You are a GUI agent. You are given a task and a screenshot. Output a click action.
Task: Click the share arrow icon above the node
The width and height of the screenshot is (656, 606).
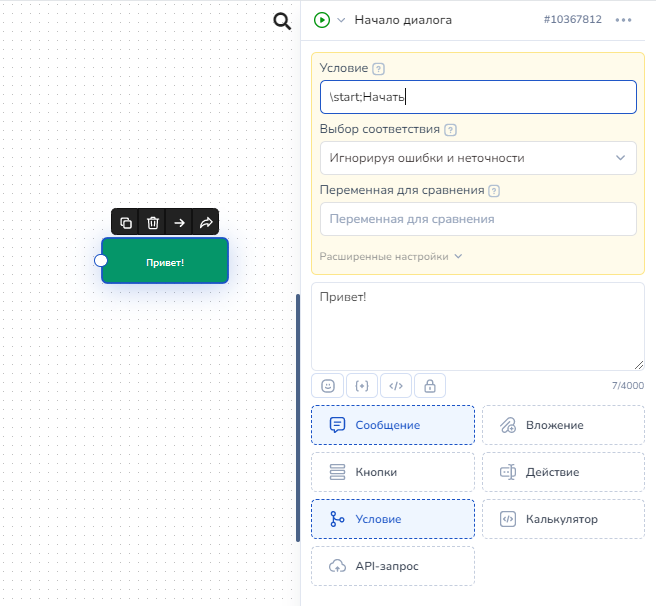click(x=205, y=222)
